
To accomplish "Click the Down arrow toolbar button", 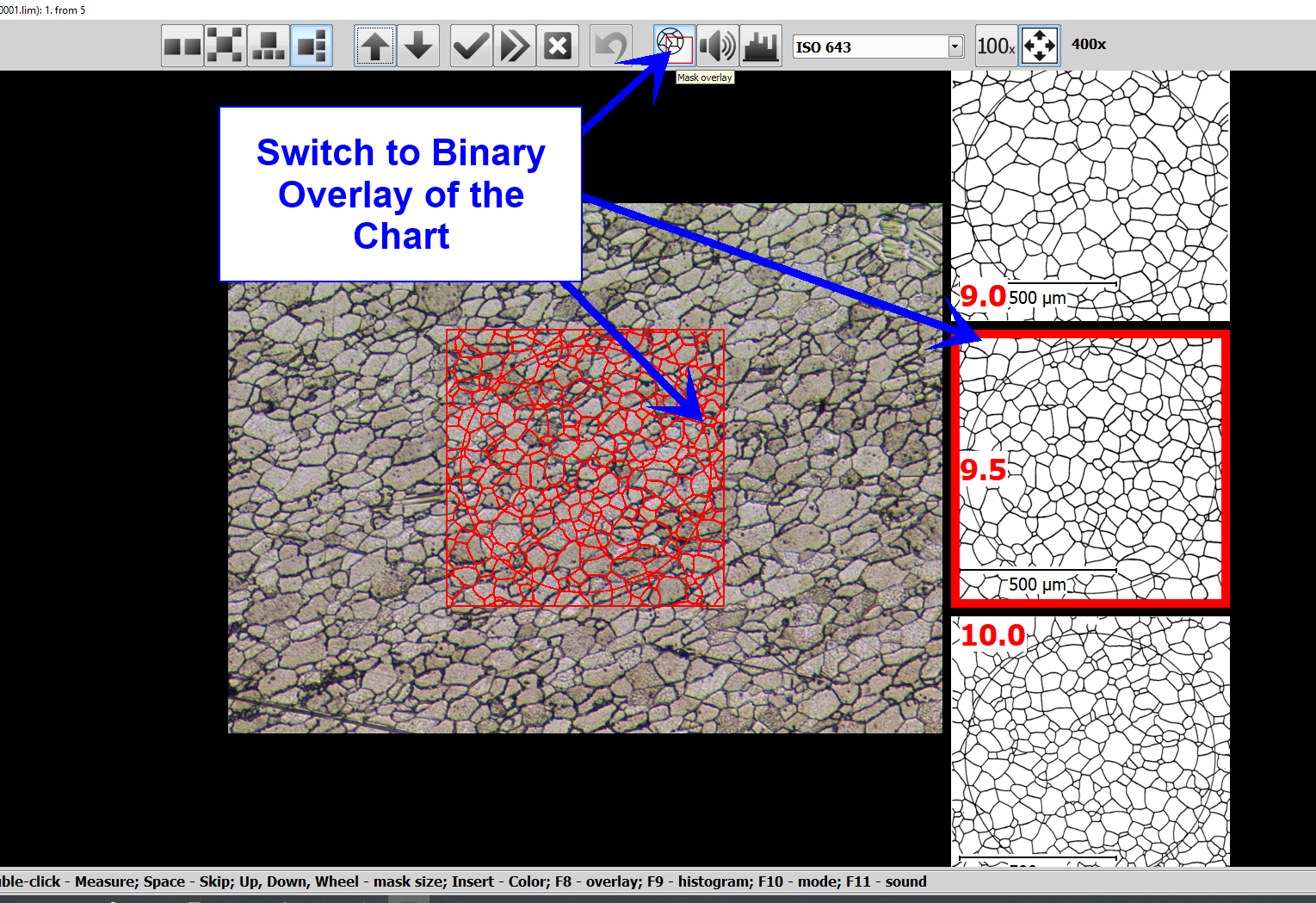I will (418, 46).
